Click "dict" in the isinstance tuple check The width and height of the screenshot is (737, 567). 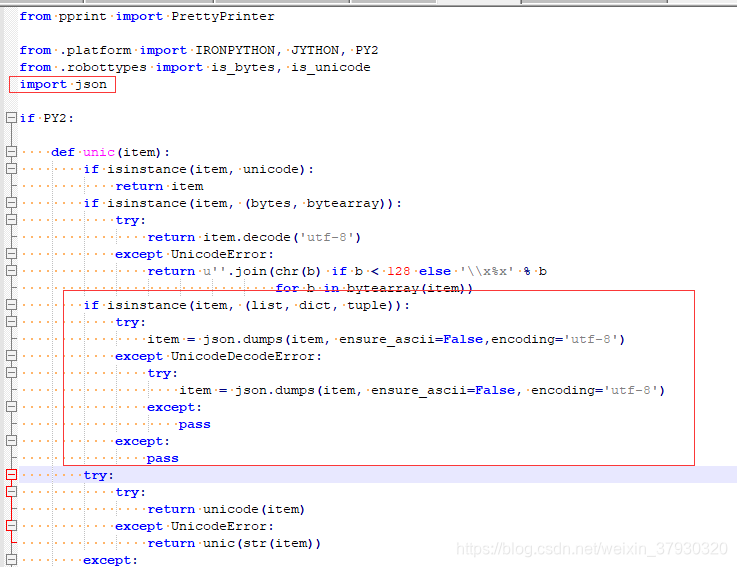[314, 305]
